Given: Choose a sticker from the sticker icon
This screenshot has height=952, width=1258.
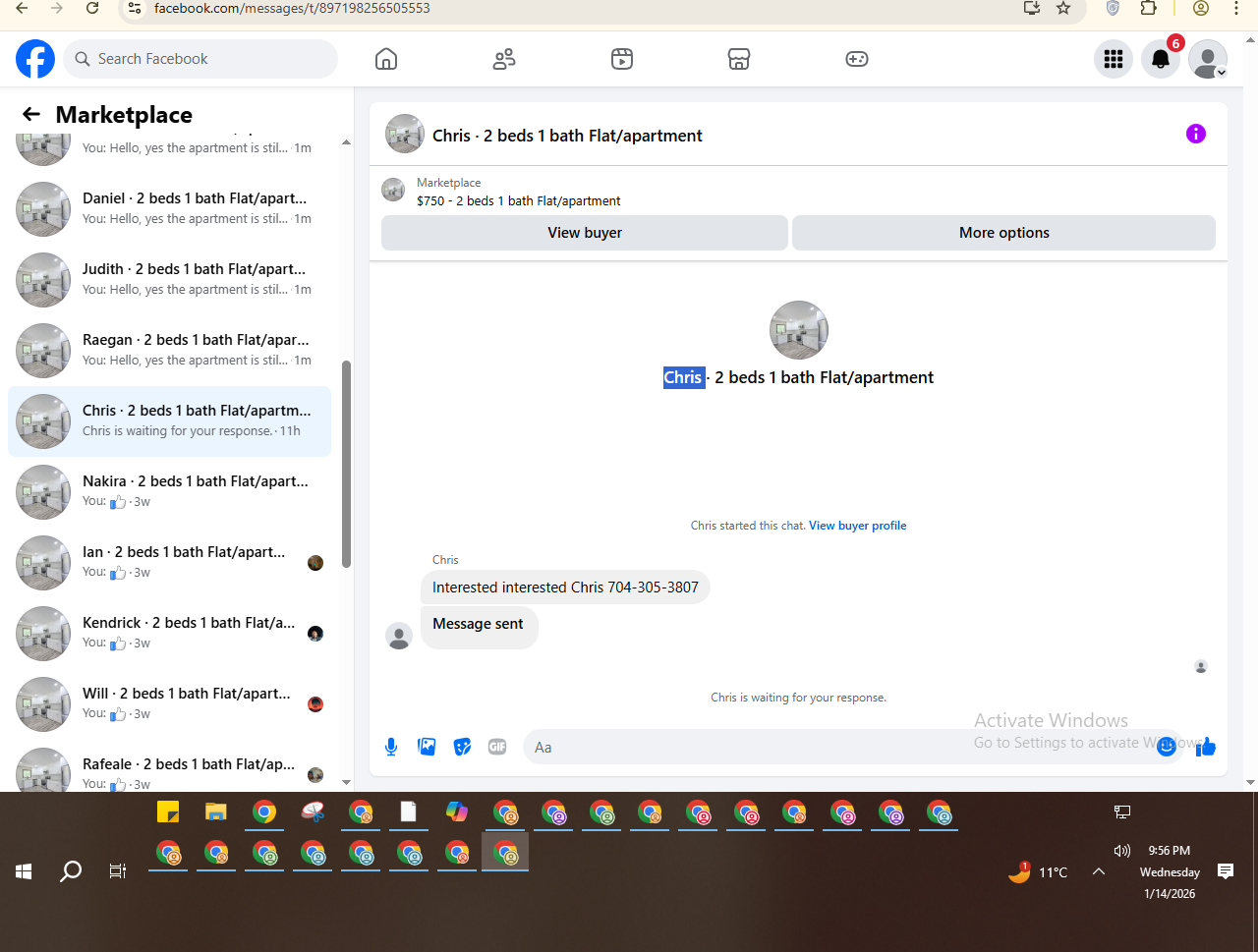Looking at the screenshot, I should point(462,747).
